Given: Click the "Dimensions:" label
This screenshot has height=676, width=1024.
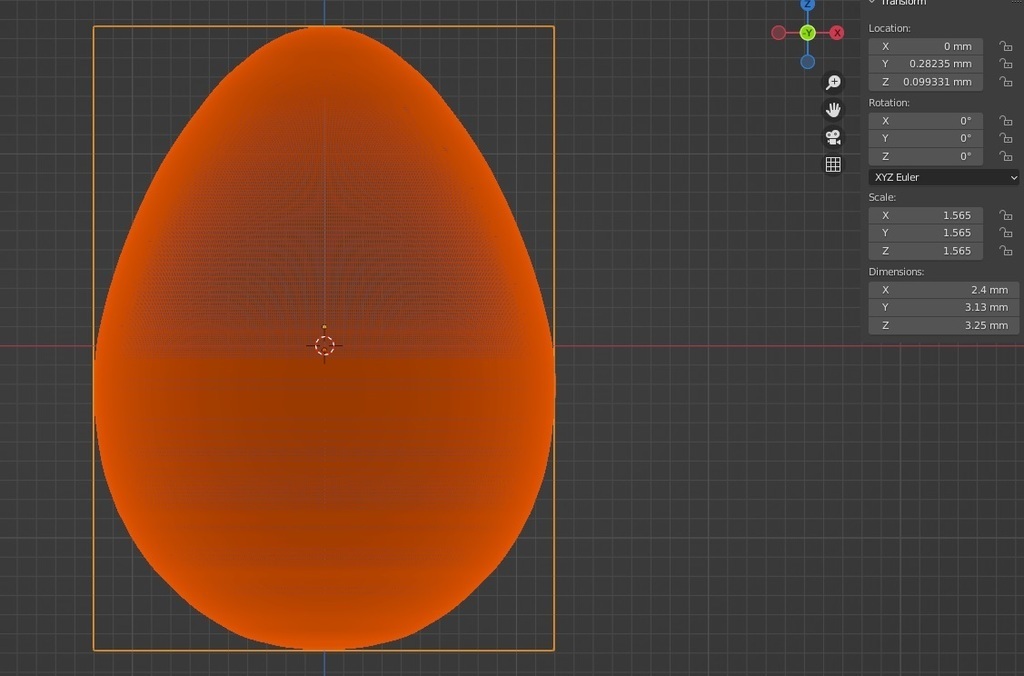Looking at the screenshot, I should coord(896,272).
